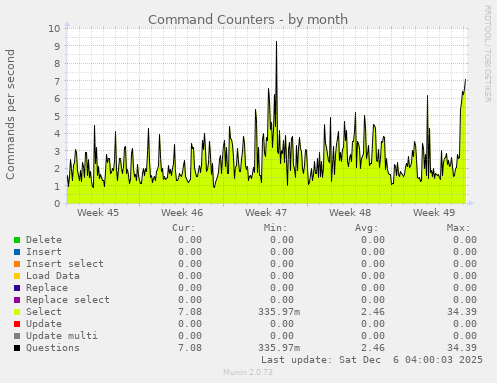Click the 'Replace select' legend label

pyautogui.click(x=68, y=300)
